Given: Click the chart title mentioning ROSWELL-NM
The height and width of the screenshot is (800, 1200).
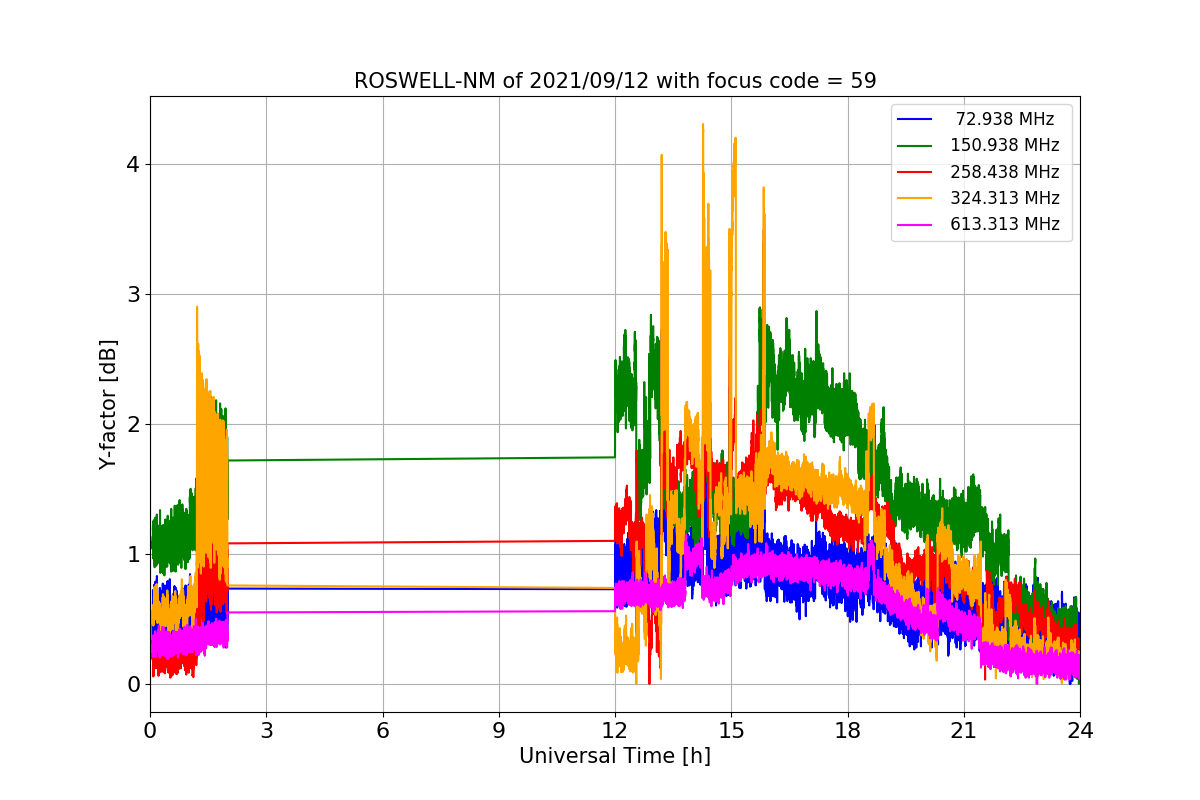Looking at the screenshot, I should [x=615, y=81].
